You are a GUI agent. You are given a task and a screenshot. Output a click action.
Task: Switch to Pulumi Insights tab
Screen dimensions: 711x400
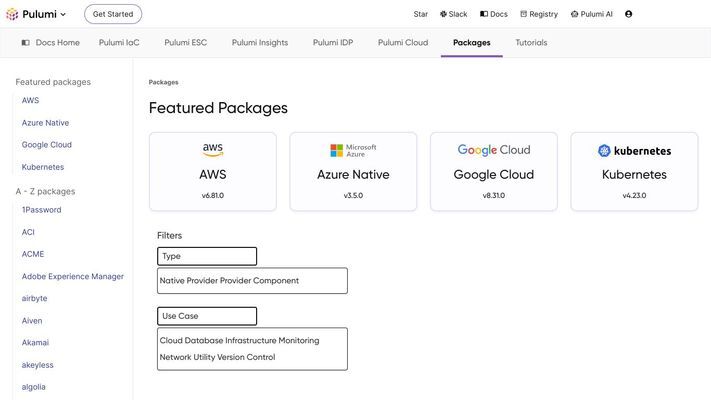pyautogui.click(x=260, y=43)
